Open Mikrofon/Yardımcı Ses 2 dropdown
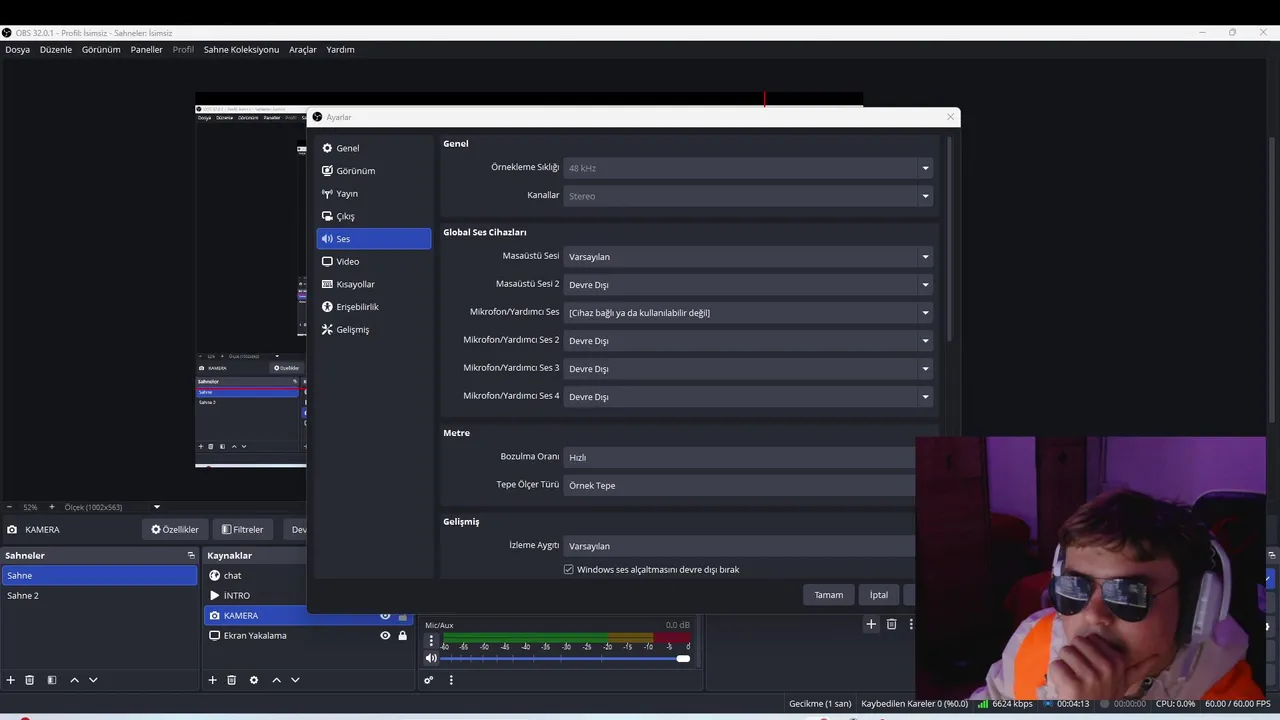 tap(748, 341)
